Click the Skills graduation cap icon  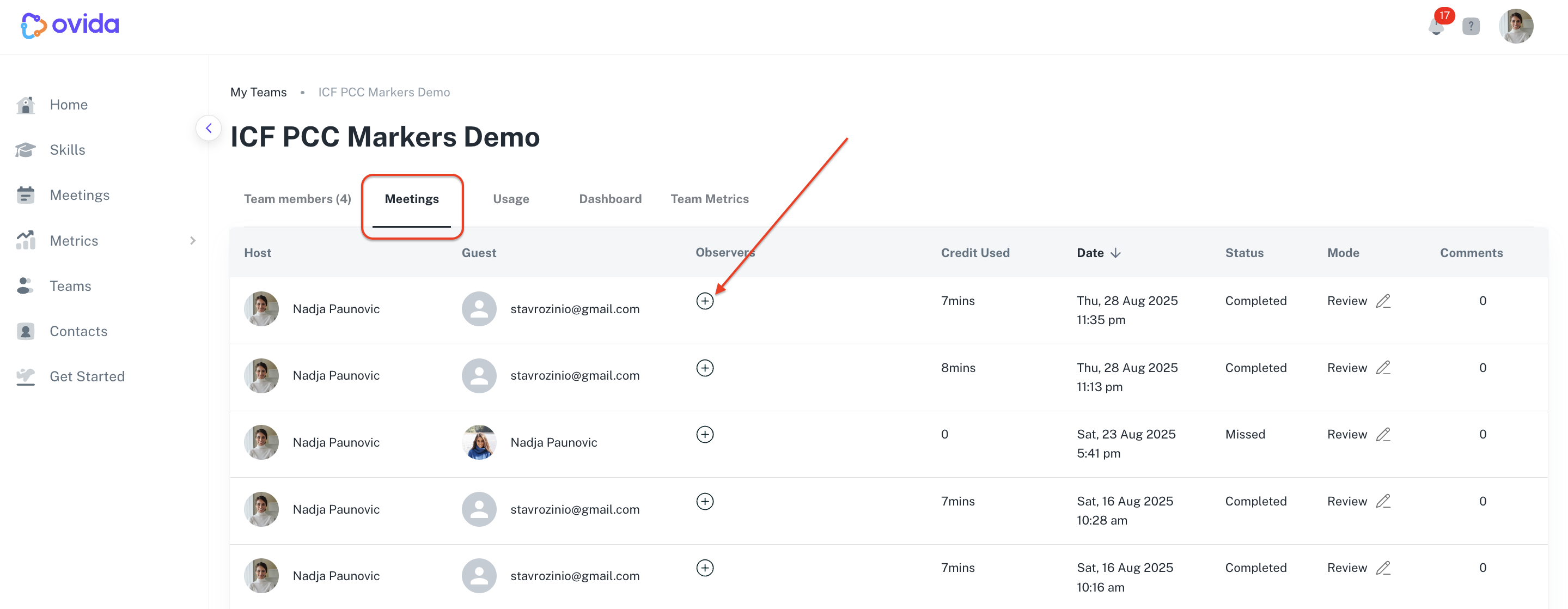(26, 150)
